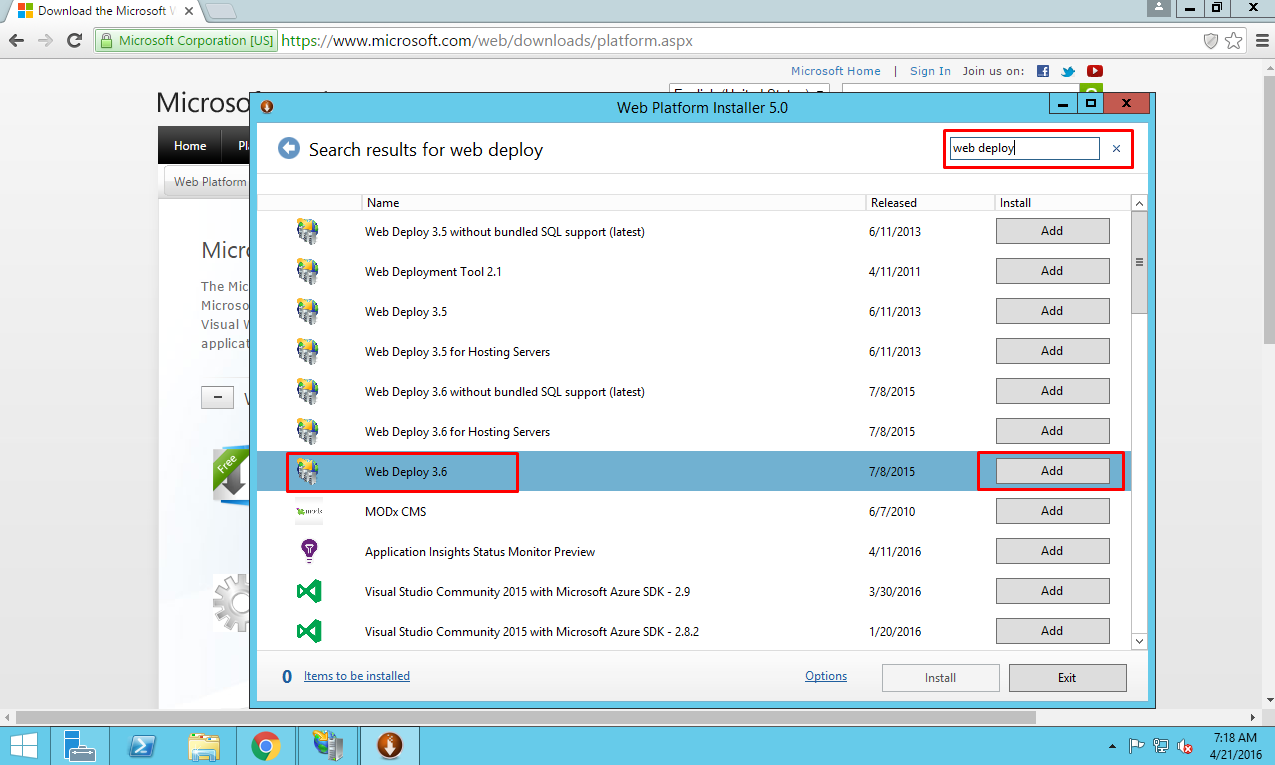Viewport: 1275px width, 765px height.
Task: Click the release date "6/7/2010"
Action: (893, 512)
